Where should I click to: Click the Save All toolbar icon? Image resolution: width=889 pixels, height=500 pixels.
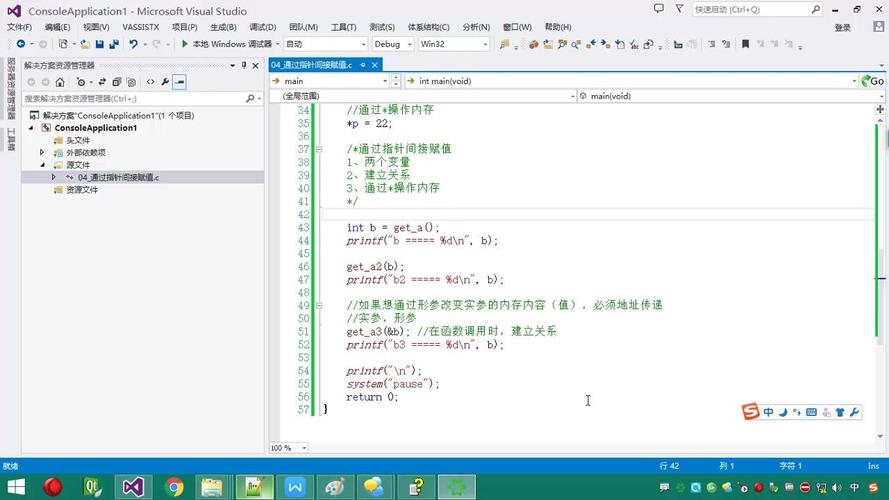pyautogui.click(x=114, y=44)
